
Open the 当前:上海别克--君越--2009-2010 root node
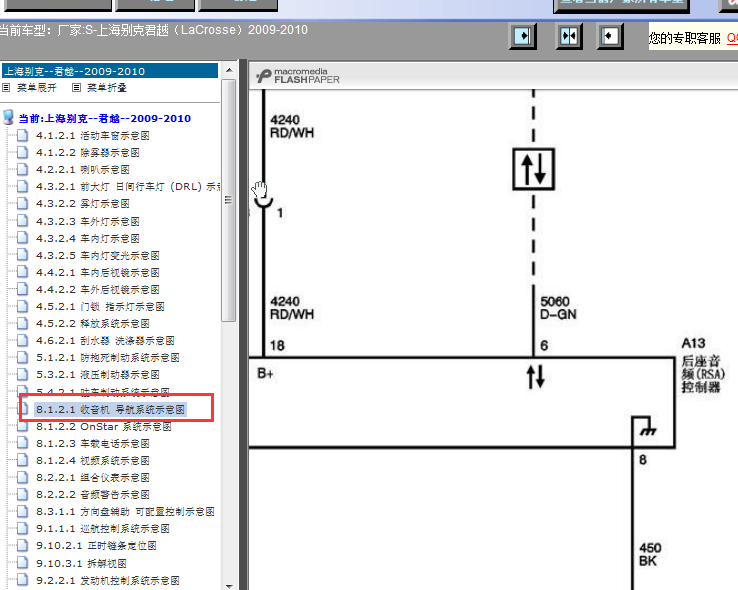(104, 119)
